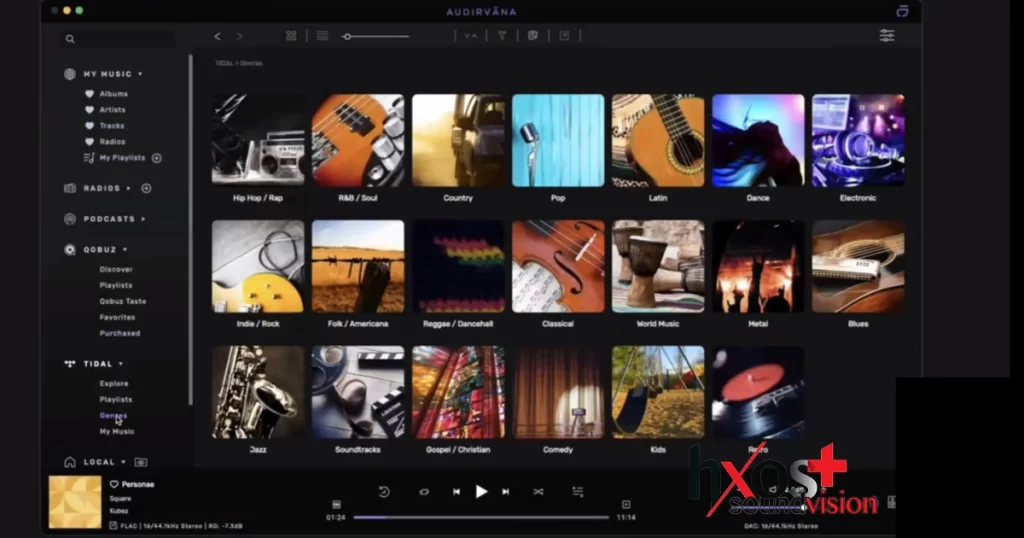Skip to the next track
Screen dimensions: 1024x538
[x=505, y=492]
